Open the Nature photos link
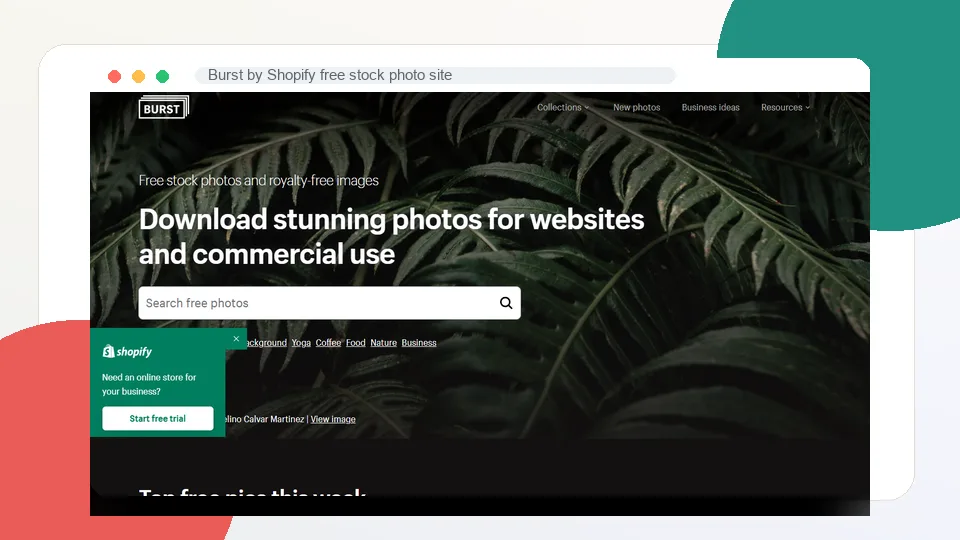This screenshot has height=540, width=960. click(x=383, y=343)
